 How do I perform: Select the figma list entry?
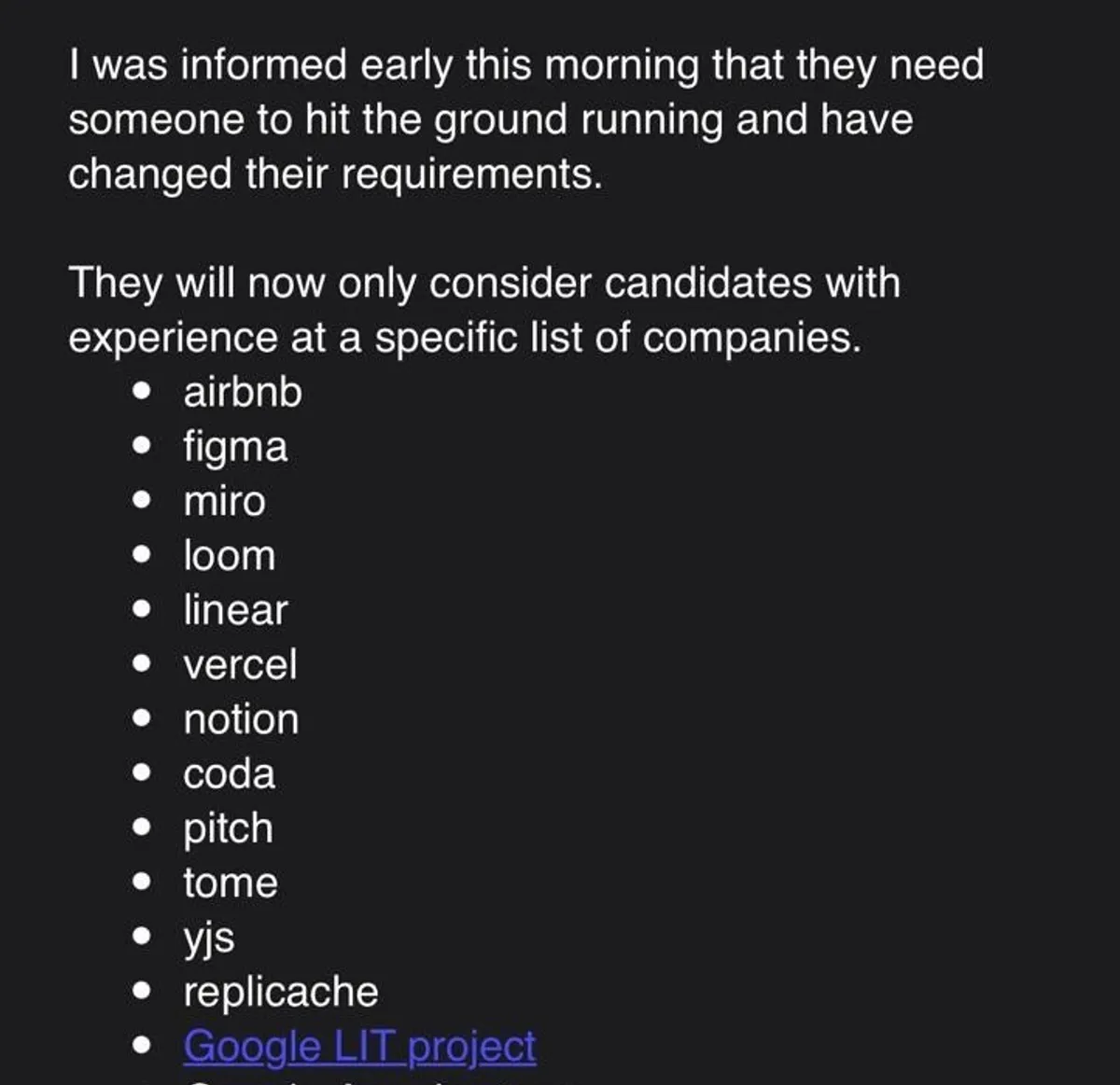(x=235, y=447)
